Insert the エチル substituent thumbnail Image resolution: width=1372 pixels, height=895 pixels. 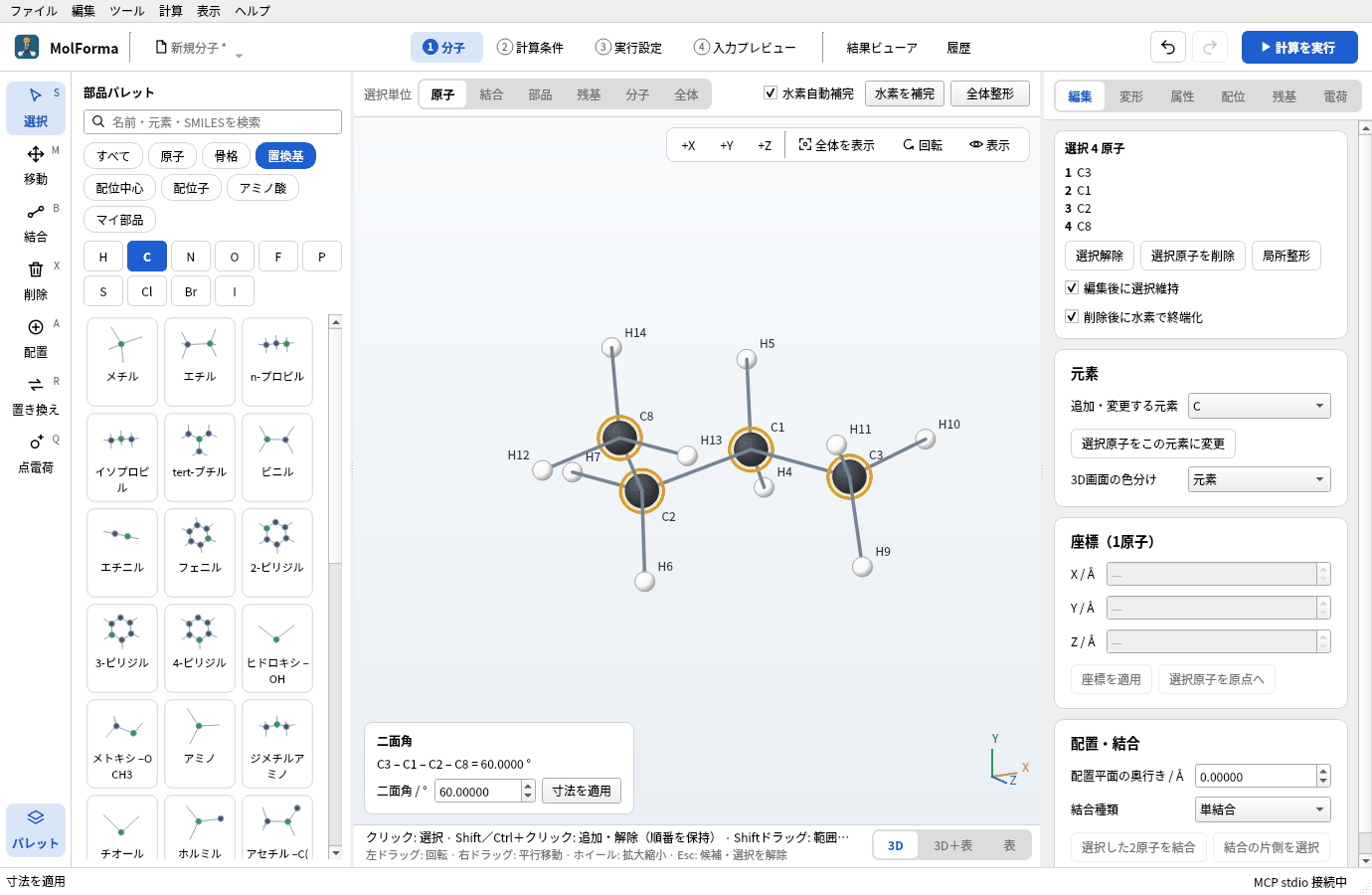[x=200, y=361]
